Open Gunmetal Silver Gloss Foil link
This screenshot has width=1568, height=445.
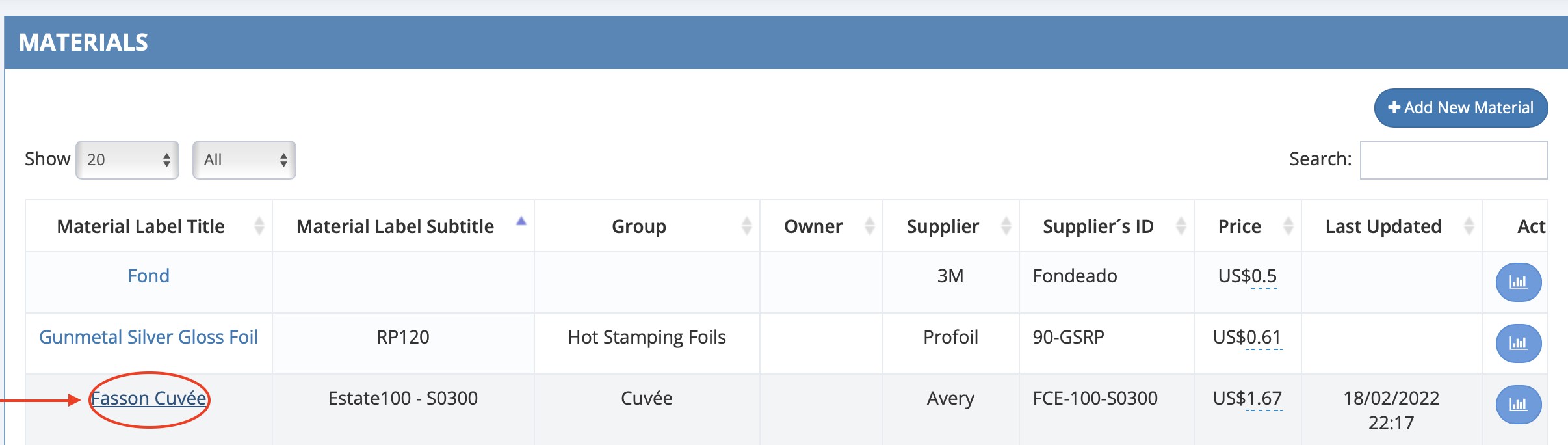[x=148, y=337]
